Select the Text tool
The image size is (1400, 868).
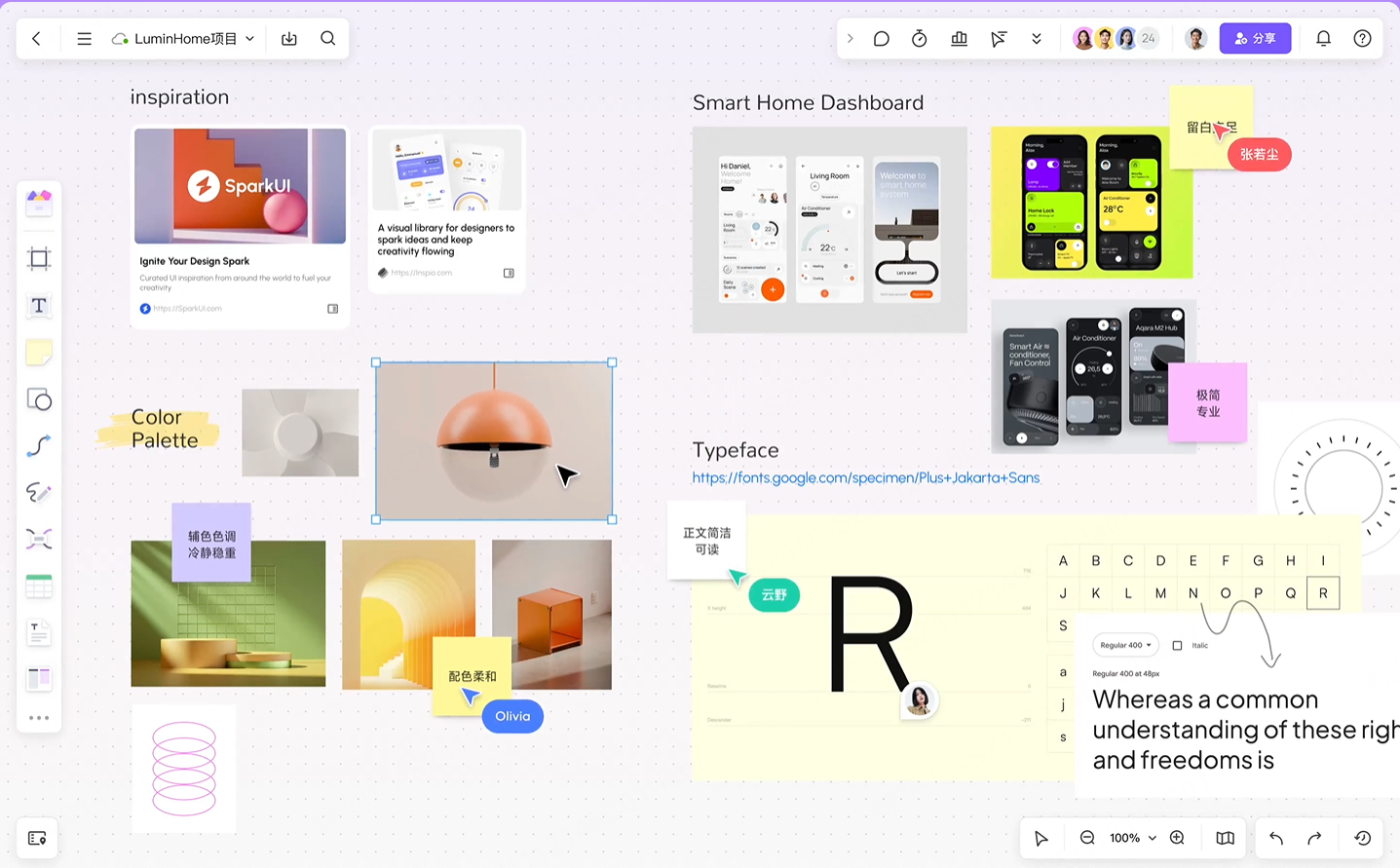click(x=39, y=306)
